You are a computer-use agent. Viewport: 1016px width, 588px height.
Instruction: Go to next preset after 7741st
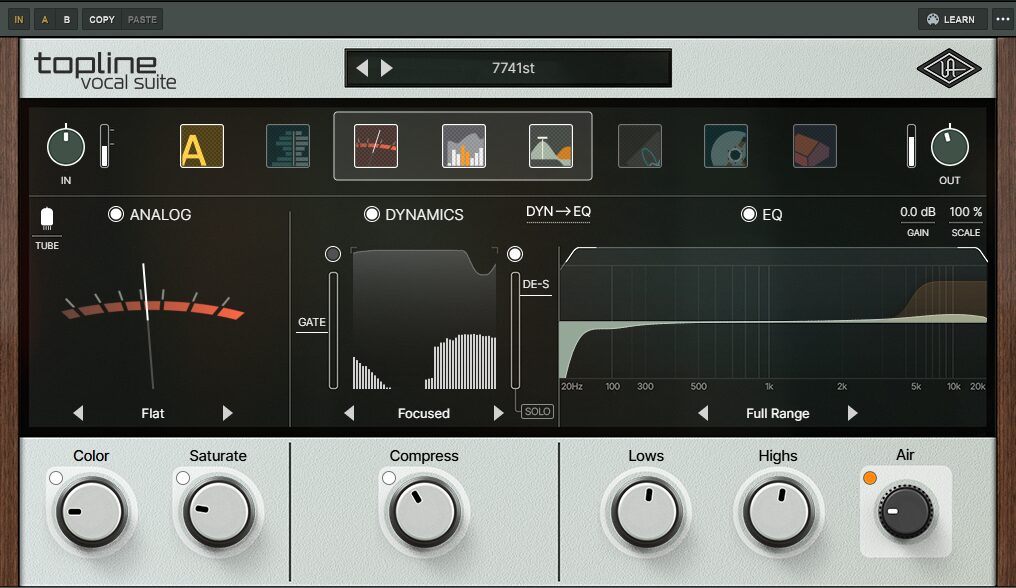(x=387, y=68)
